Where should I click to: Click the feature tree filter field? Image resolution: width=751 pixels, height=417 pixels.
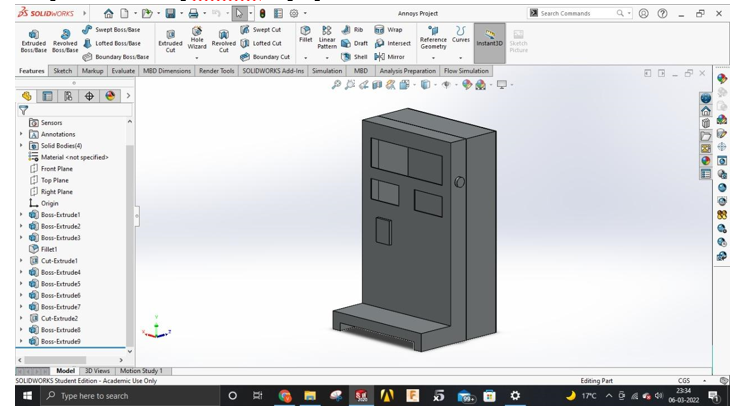pyautogui.click(x=75, y=111)
